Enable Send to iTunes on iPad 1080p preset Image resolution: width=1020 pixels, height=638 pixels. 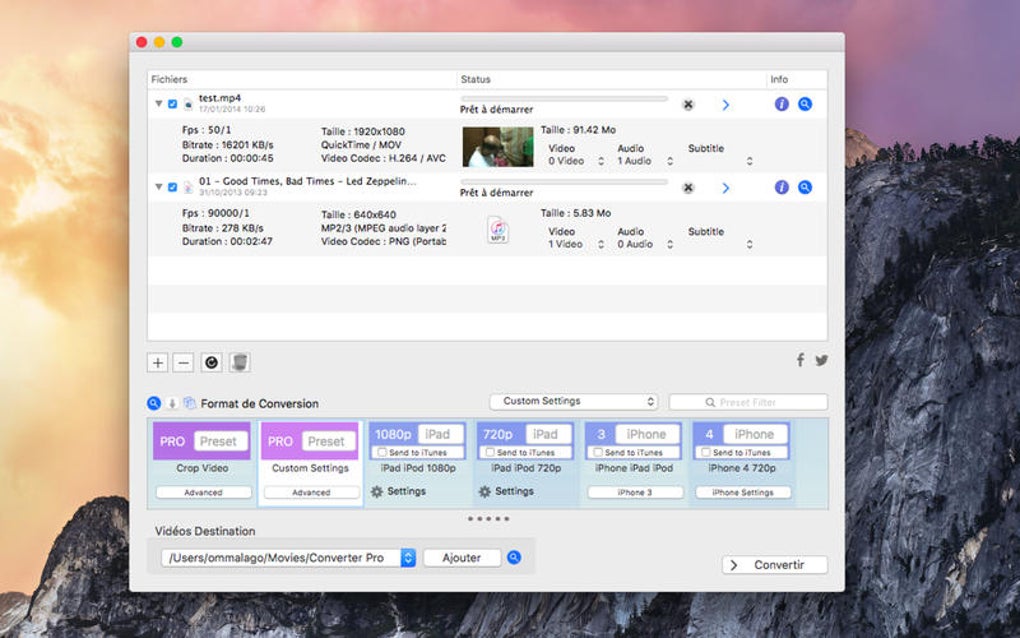[382, 453]
